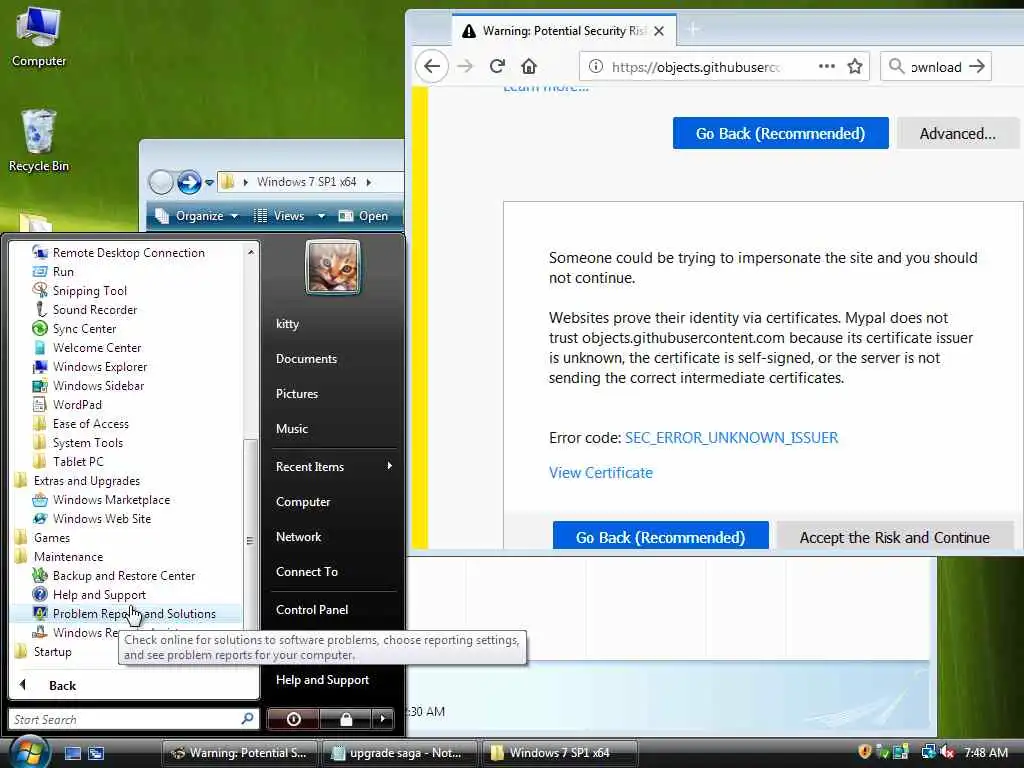
Task: Open Music from Start menu
Action: tap(291, 429)
